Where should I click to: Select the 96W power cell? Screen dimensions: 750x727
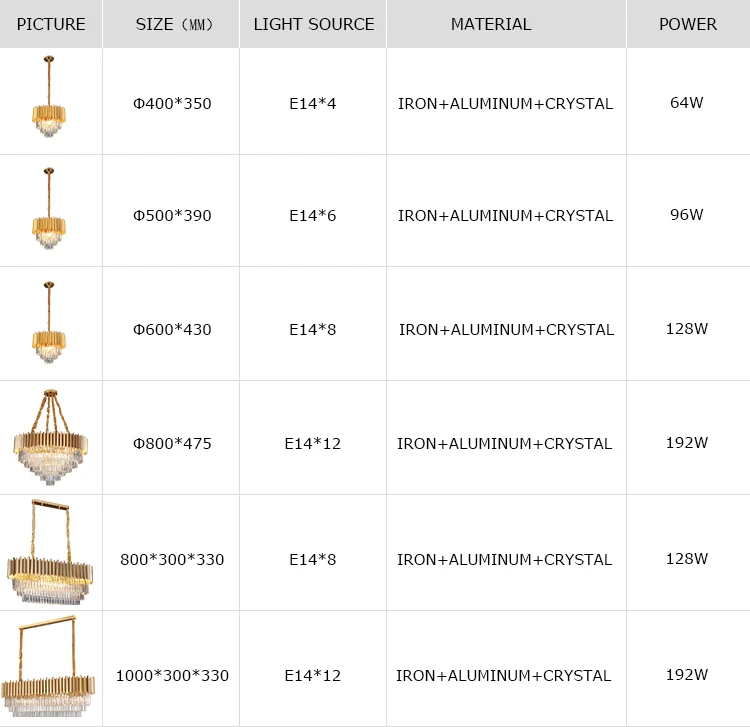point(687,214)
